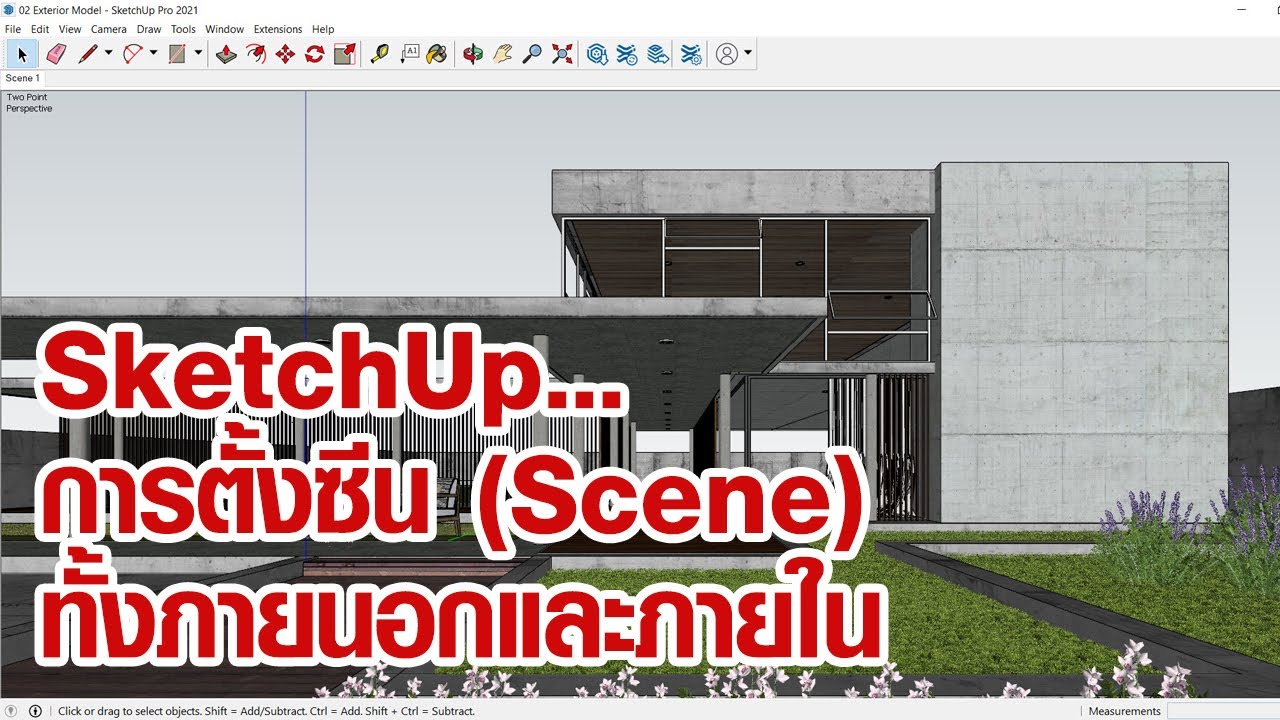
Task: Open the Extension Warehouse icon
Action: tap(627, 54)
